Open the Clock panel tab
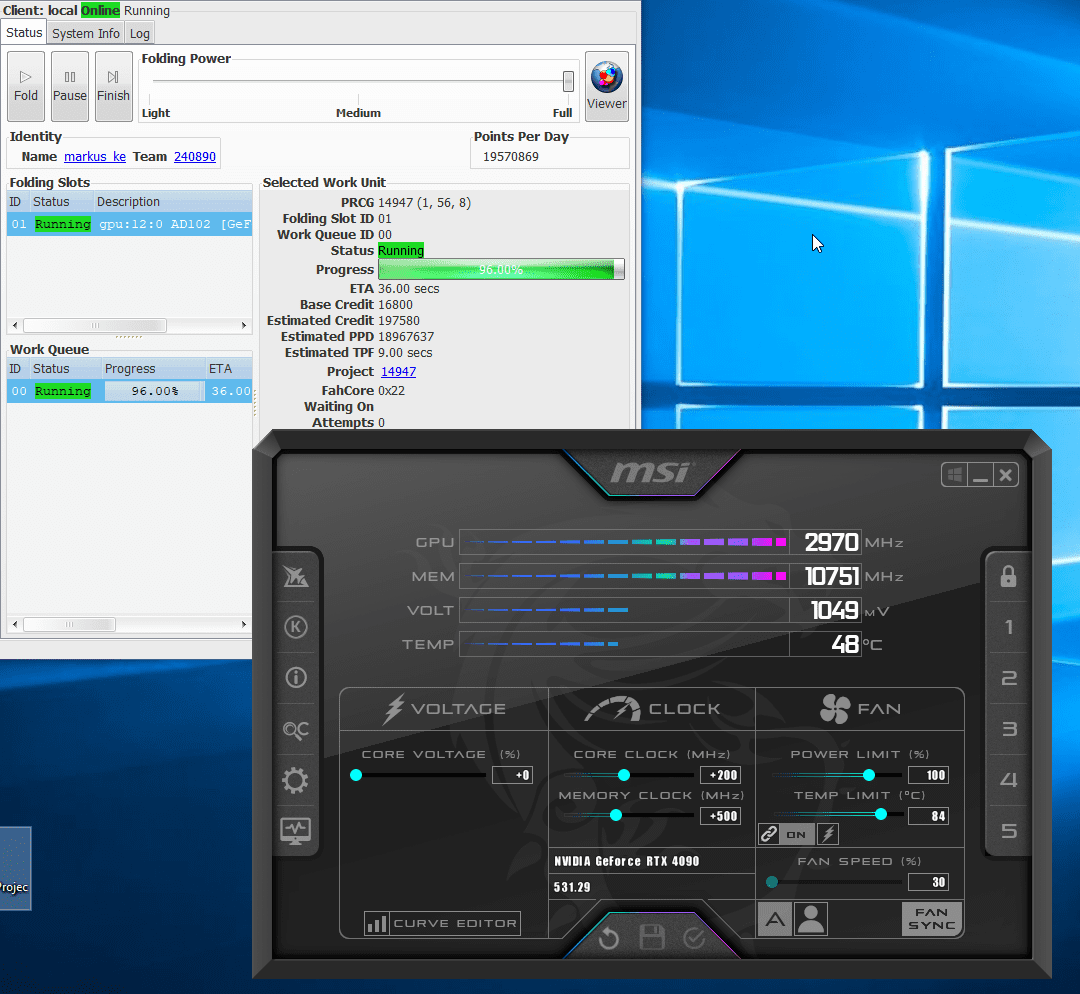 652,709
